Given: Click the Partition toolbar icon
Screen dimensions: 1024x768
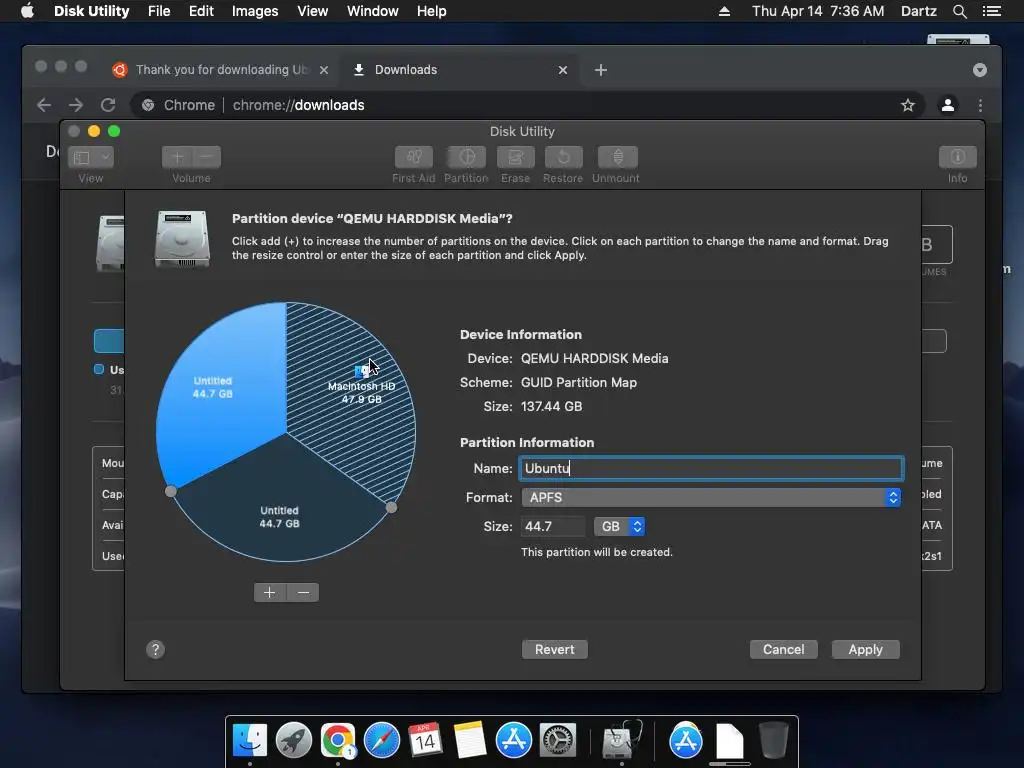Looking at the screenshot, I should click(466, 157).
